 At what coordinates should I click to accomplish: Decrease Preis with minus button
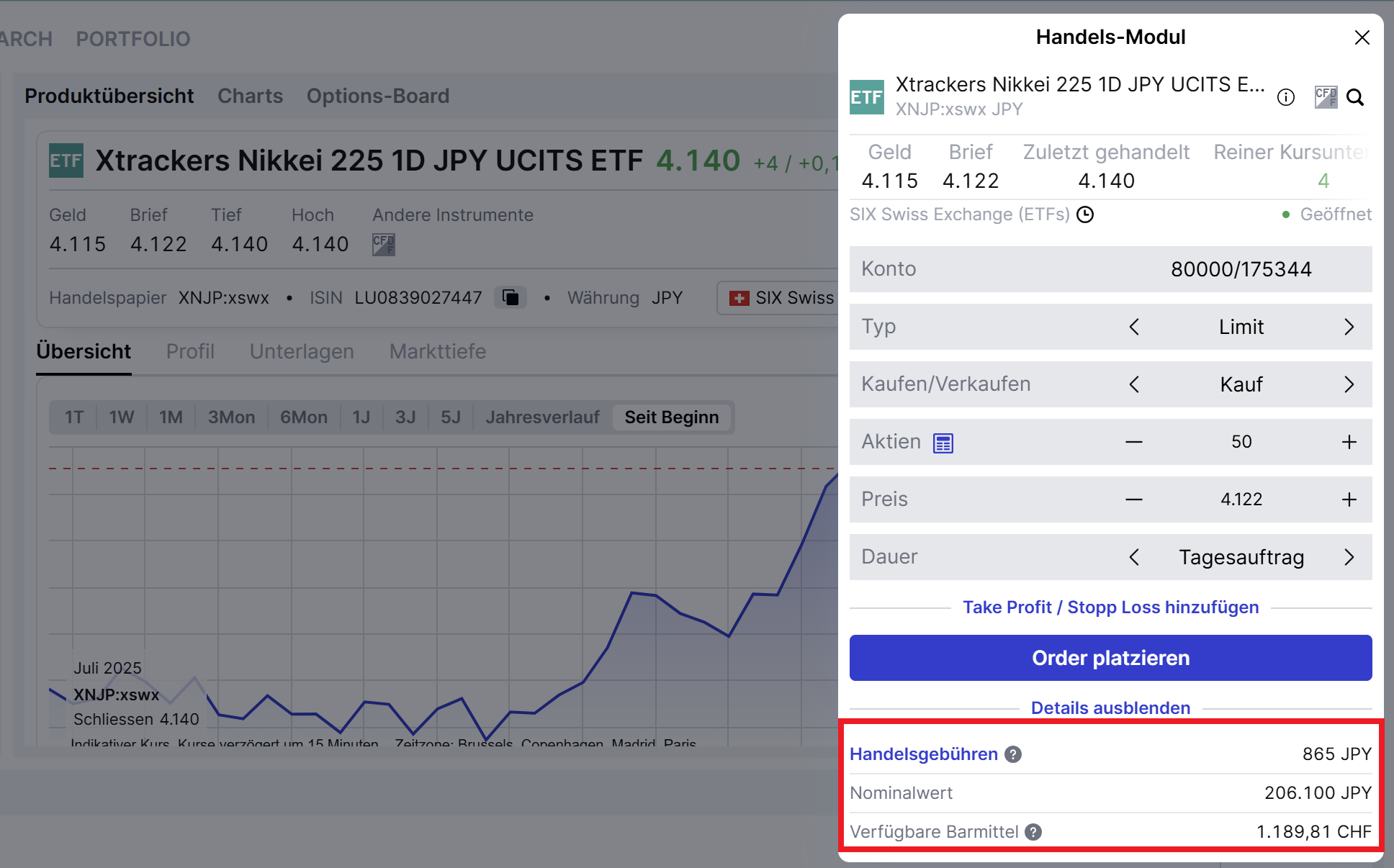coord(1134,499)
